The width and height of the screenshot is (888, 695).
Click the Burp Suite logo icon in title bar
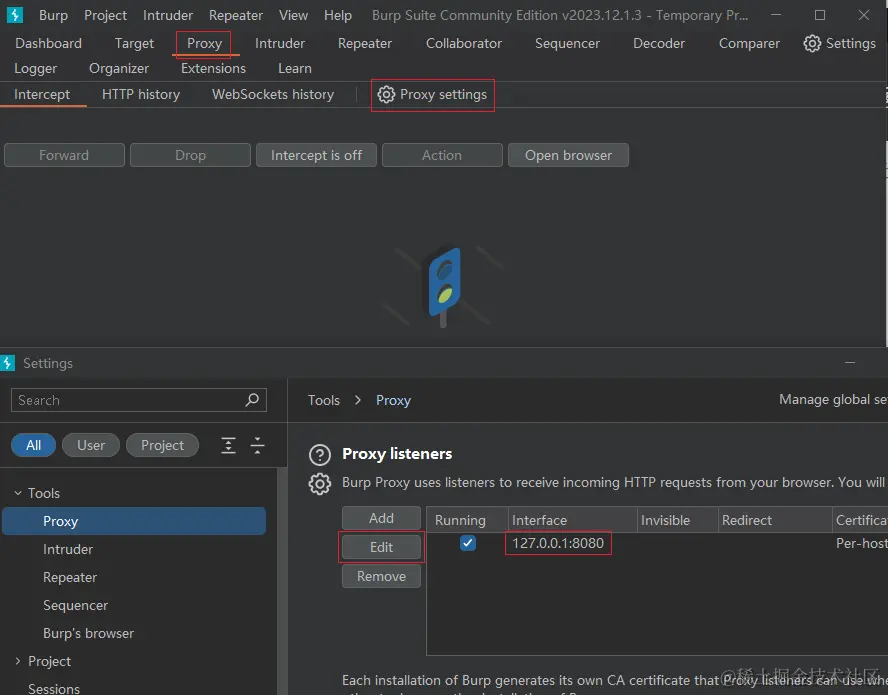pyautogui.click(x=14, y=15)
